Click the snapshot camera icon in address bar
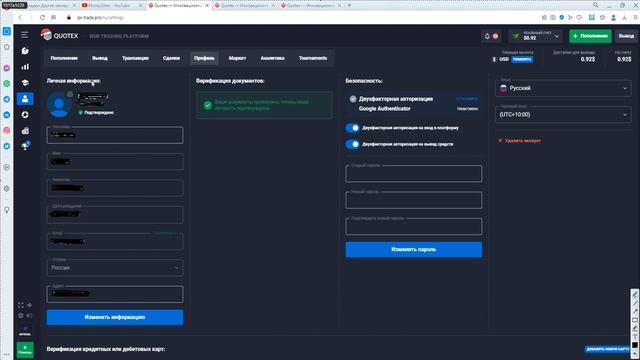Image resolution: width=640 pixels, height=360 pixels. pyautogui.click(x=553, y=17)
